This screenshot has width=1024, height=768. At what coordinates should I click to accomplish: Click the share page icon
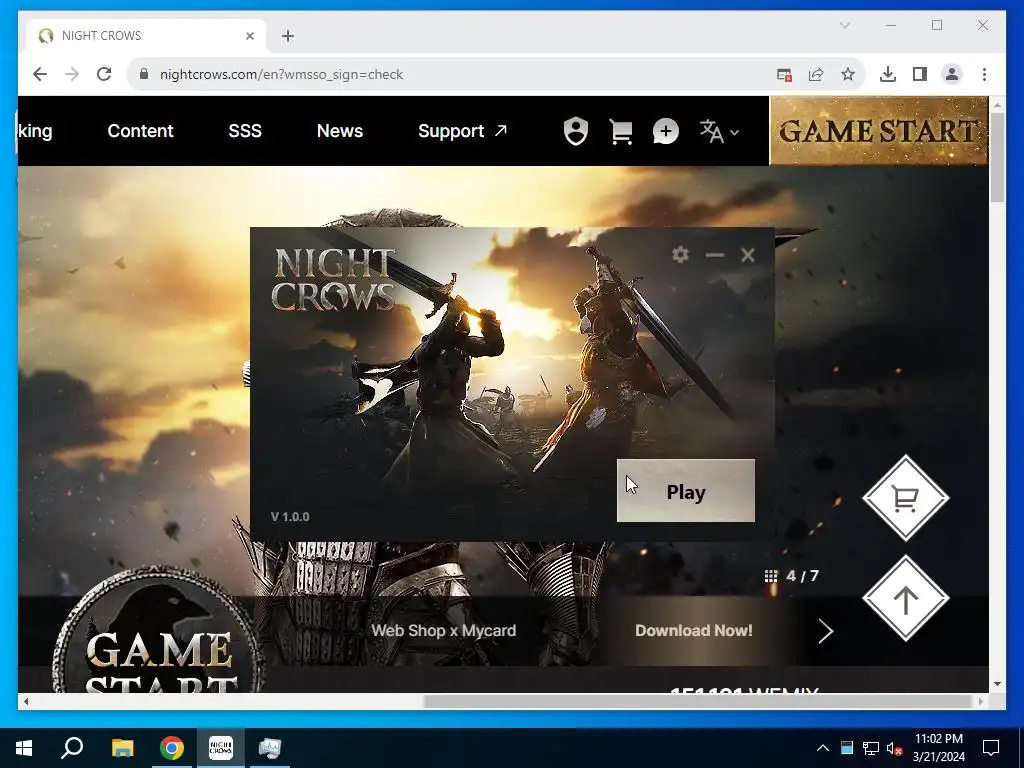pyautogui.click(x=816, y=74)
